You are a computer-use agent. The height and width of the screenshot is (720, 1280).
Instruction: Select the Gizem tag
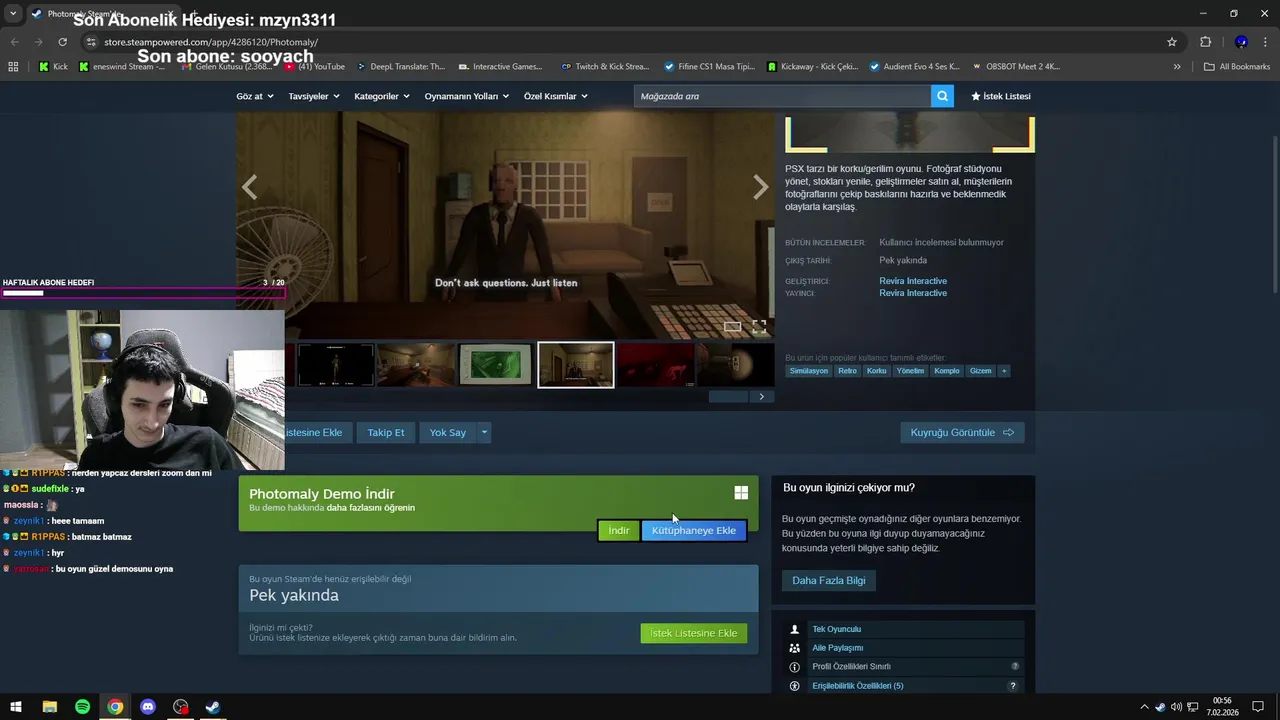pos(981,371)
